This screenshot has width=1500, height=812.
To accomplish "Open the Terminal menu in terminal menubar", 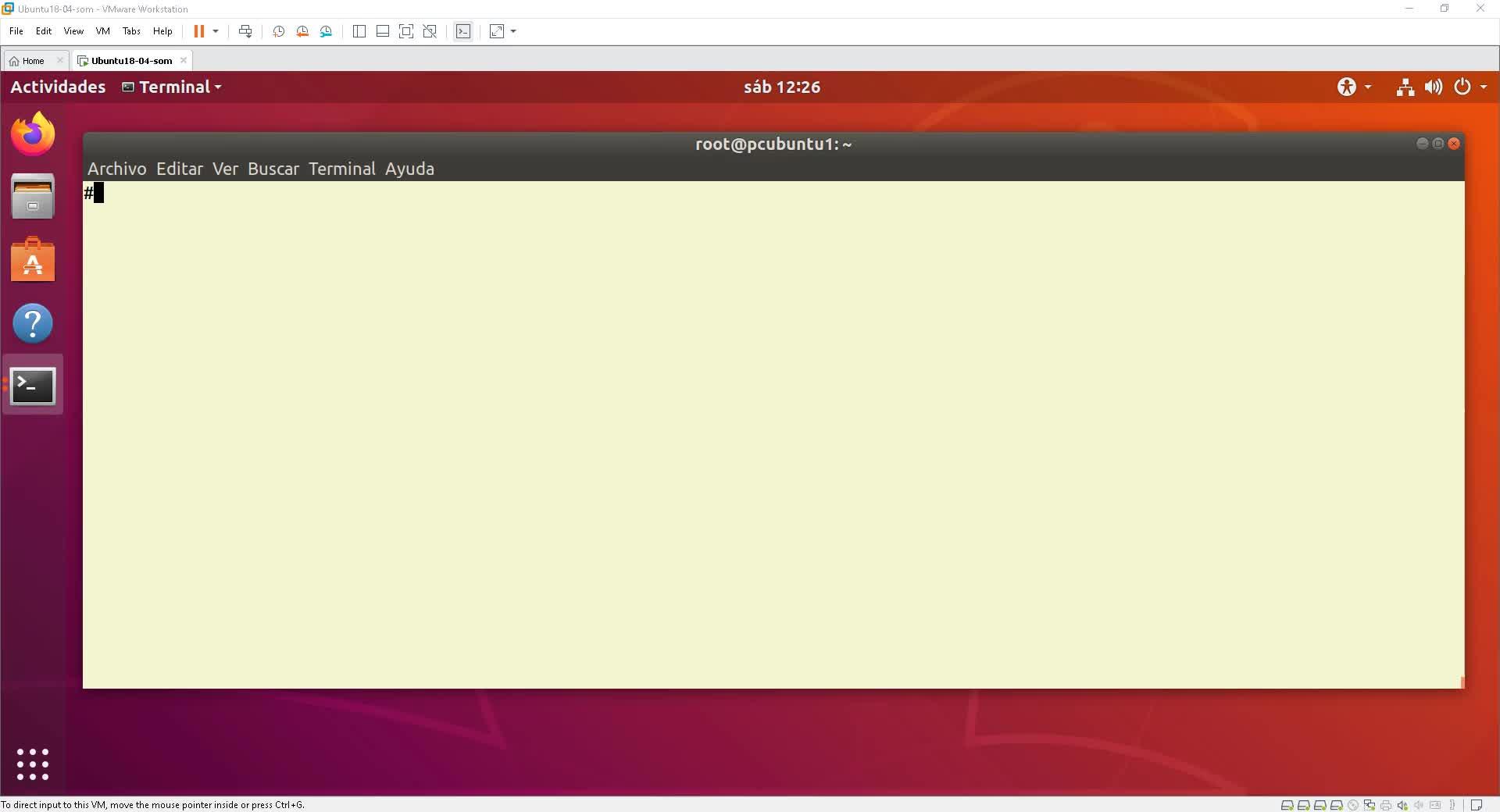I will pyautogui.click(x=342, y=169).
